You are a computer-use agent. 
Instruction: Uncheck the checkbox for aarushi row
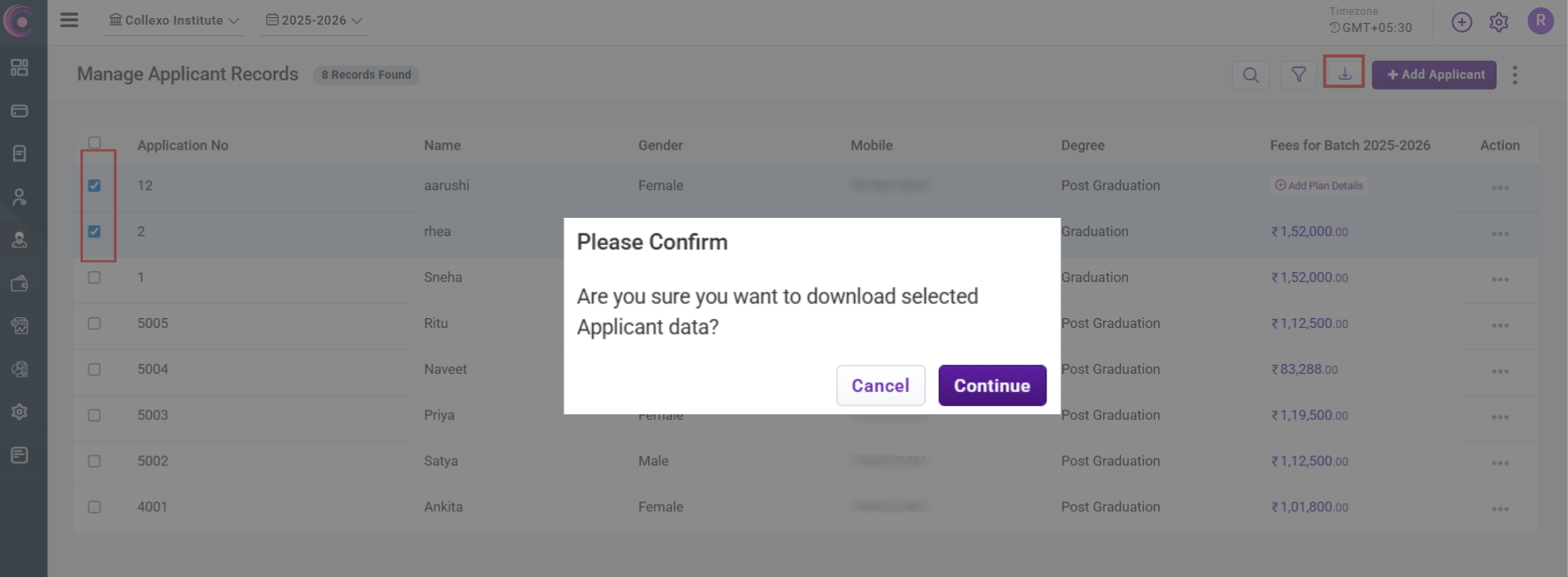point(94,186)
